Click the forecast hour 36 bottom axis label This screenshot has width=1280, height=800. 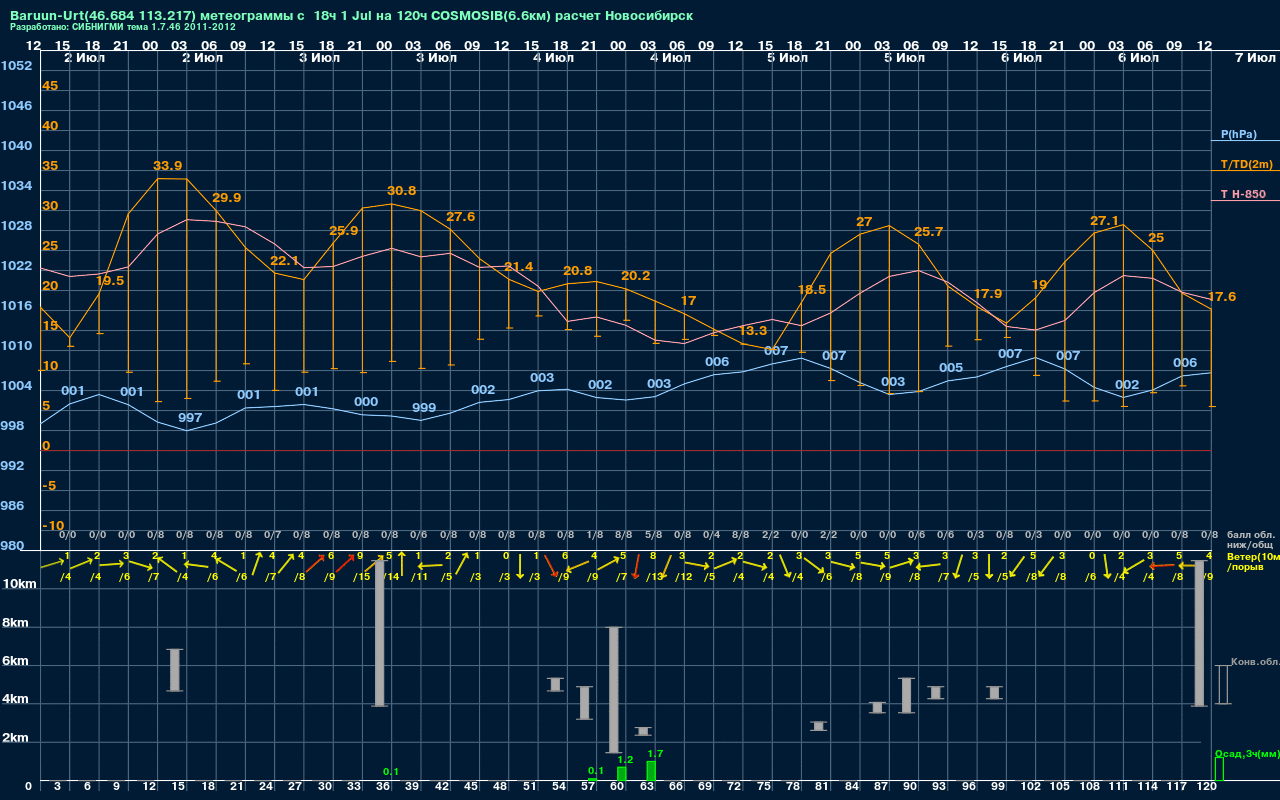click(x=384, y=788)
